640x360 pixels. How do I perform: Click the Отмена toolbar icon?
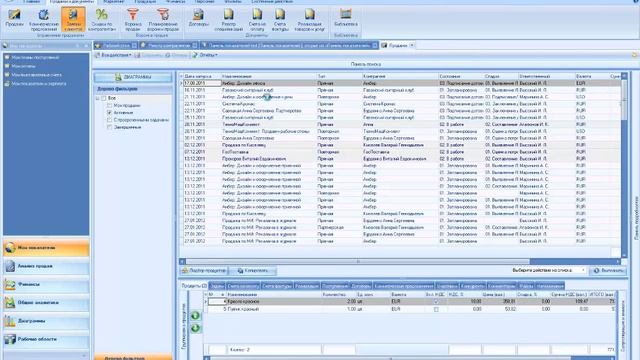[176, 55]
